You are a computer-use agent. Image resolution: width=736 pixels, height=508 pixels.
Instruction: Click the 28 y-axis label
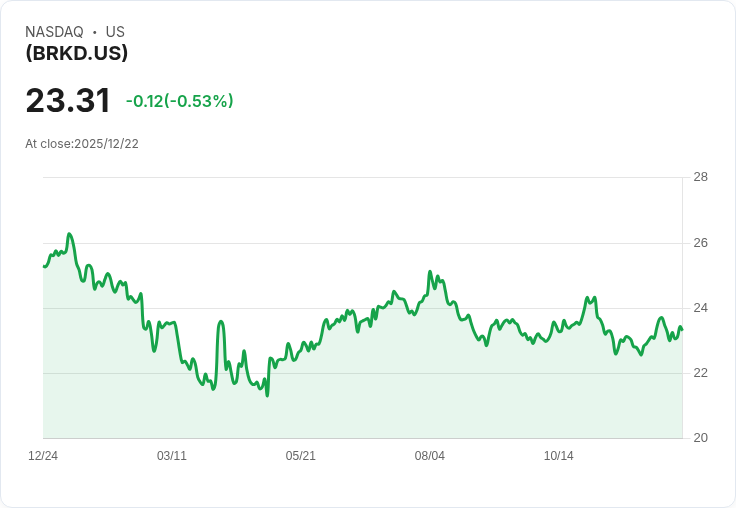[x=700, y=178]
